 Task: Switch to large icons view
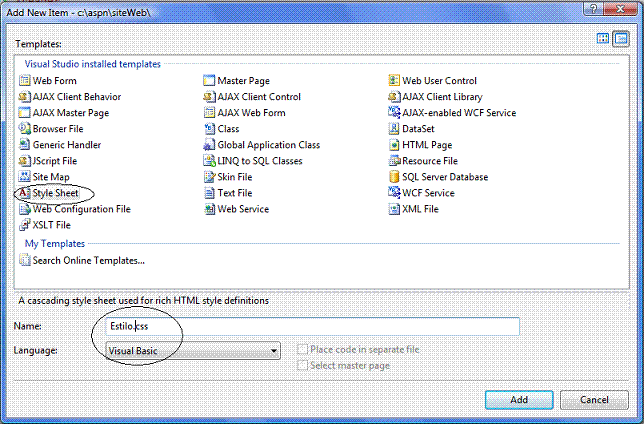[x=603, y=39]
